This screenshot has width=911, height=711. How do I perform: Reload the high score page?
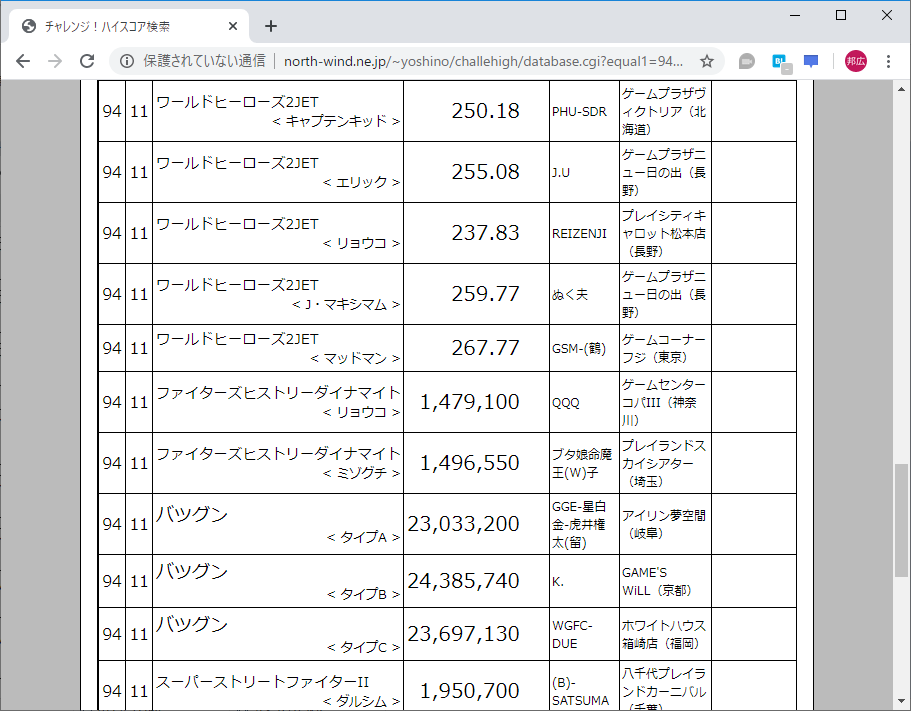point(88,60)
